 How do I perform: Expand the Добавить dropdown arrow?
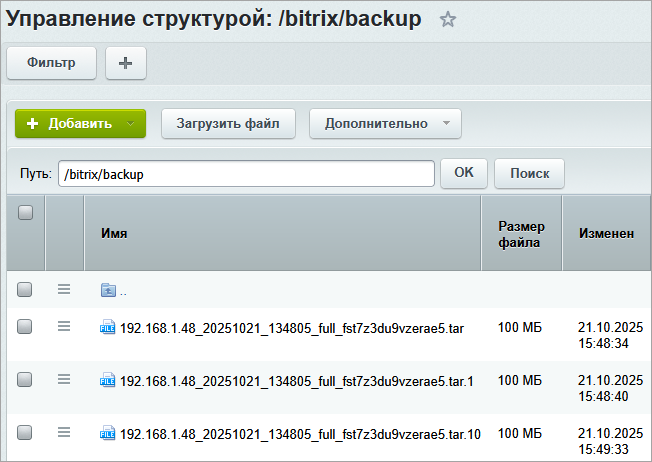coord(131,124)
